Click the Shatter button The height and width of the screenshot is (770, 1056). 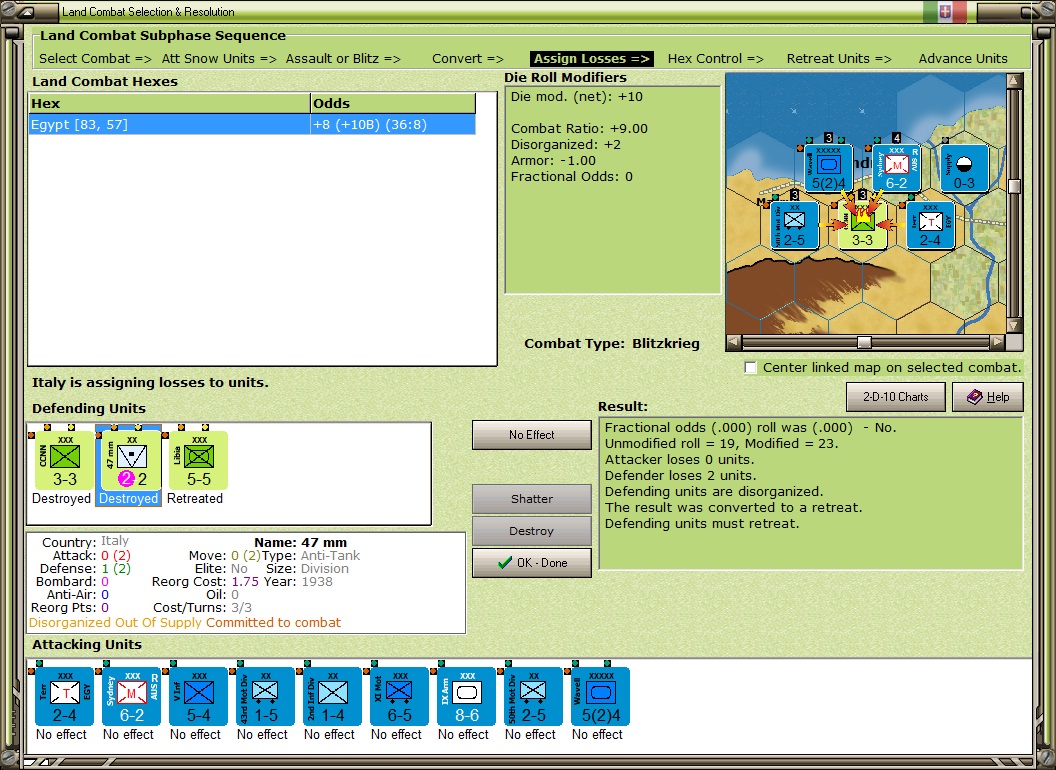[x=532, y=499]
